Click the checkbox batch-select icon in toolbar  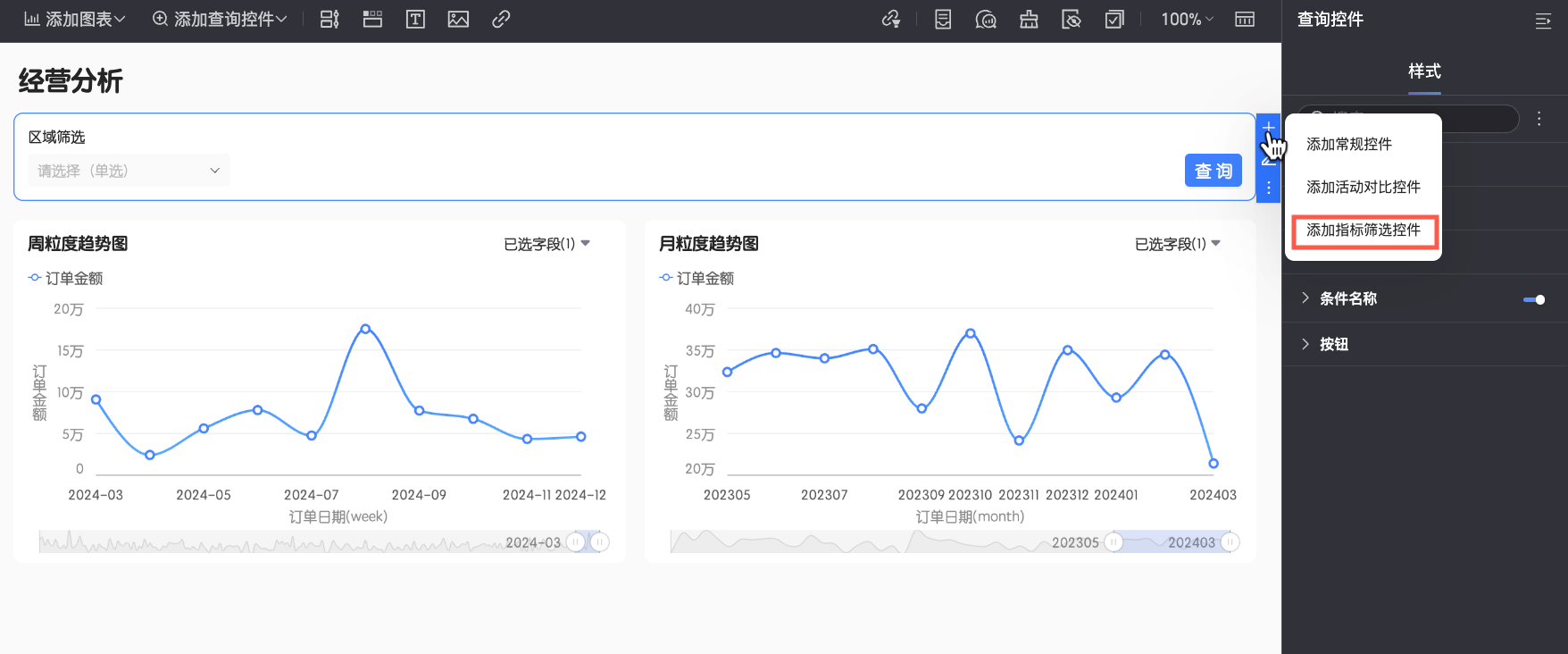1114,20
